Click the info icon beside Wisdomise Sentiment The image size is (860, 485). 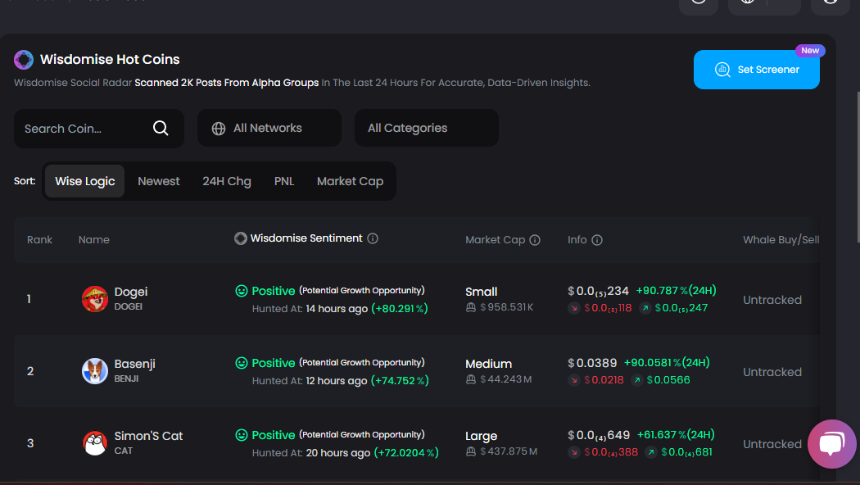tap(373, 238)
